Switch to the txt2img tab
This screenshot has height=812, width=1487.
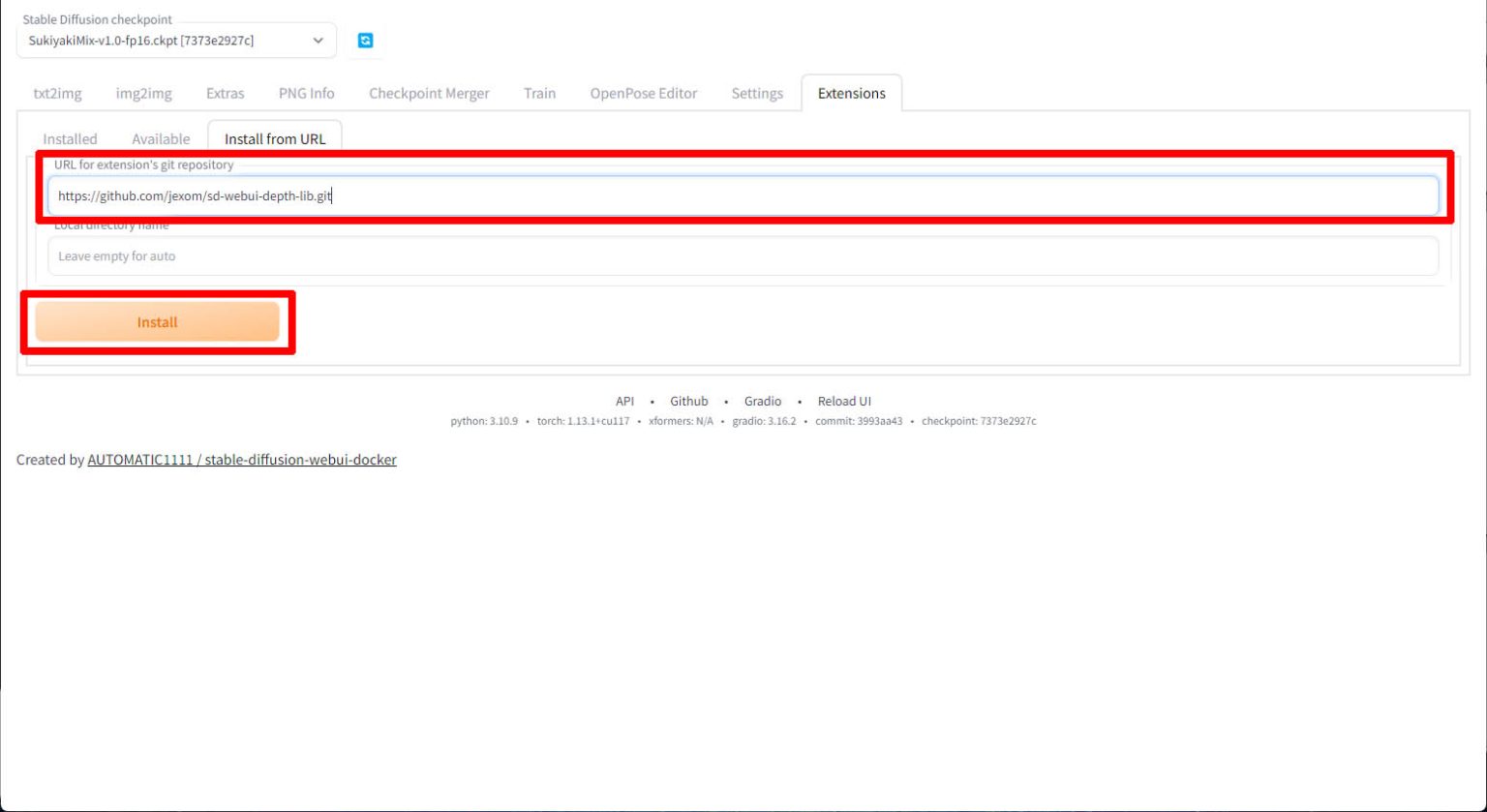click(57, 94)
